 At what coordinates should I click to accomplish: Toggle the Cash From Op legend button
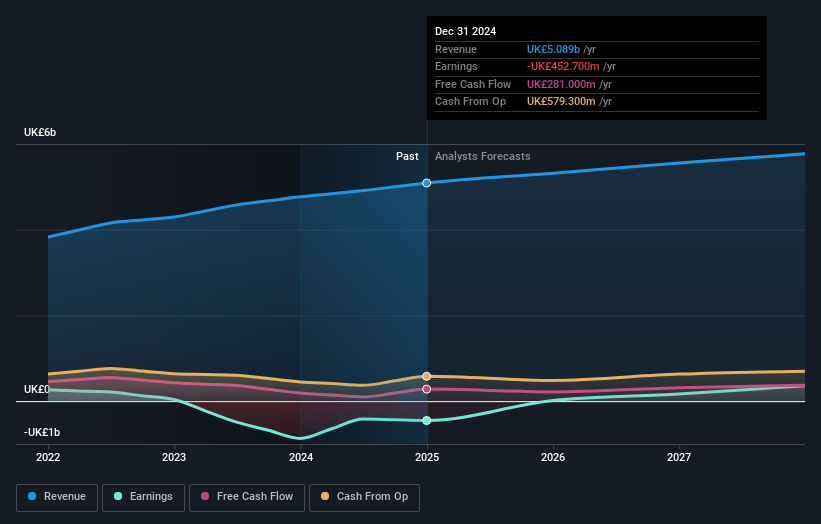click(364, 497)
